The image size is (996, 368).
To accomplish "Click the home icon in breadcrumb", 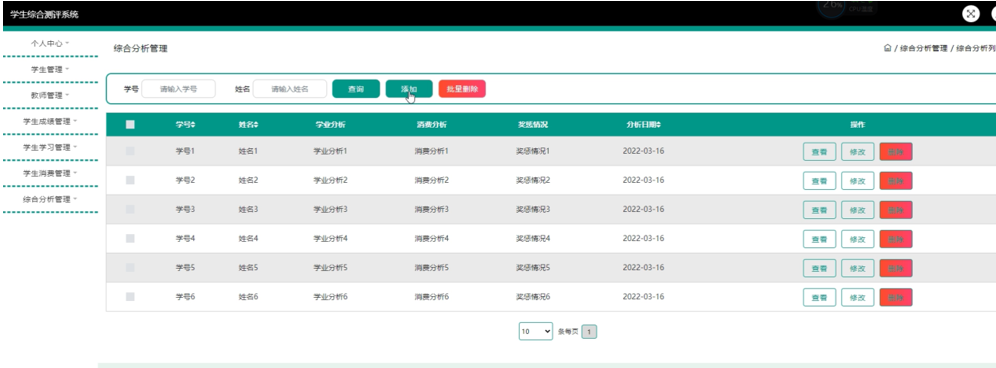I will (887, 48).
